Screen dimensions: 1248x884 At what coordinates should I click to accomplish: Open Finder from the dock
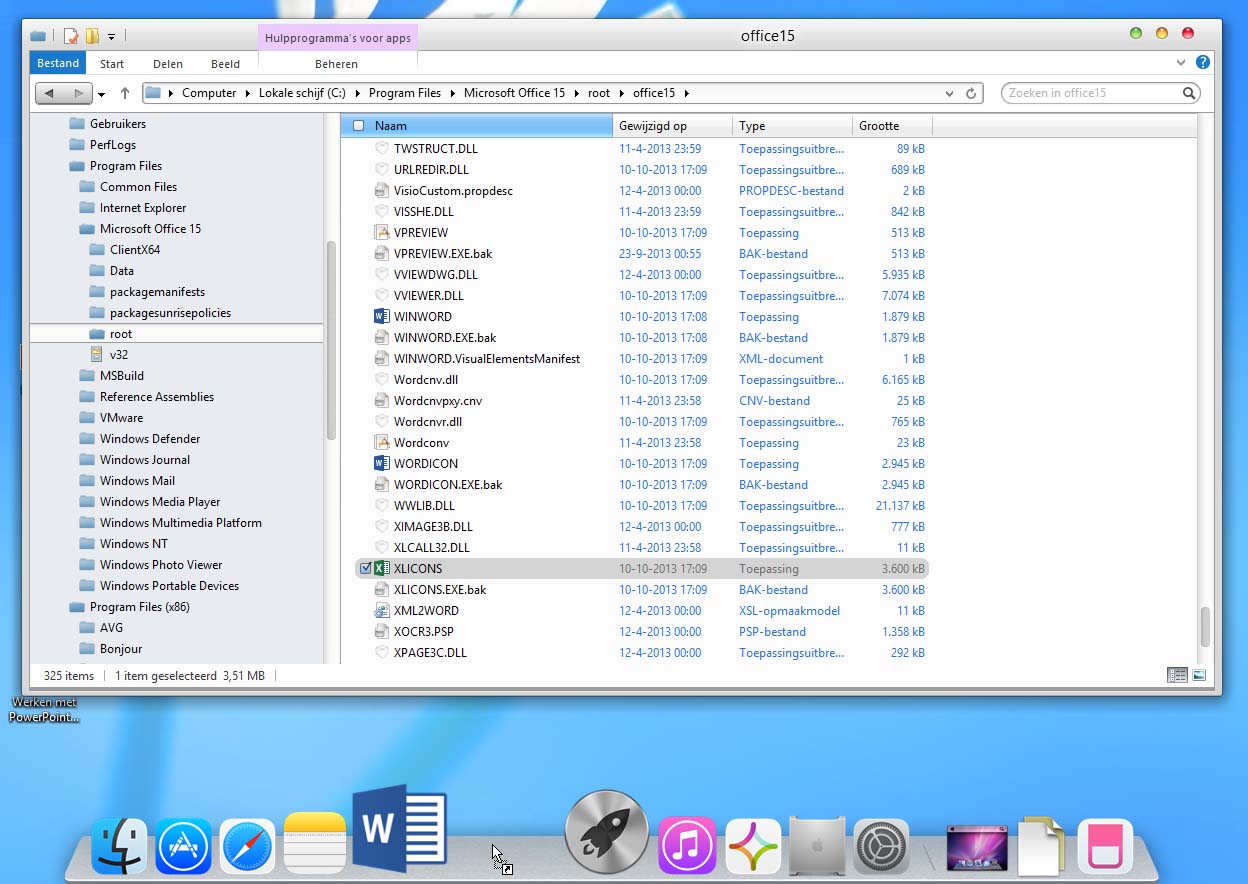click(119, 846)
